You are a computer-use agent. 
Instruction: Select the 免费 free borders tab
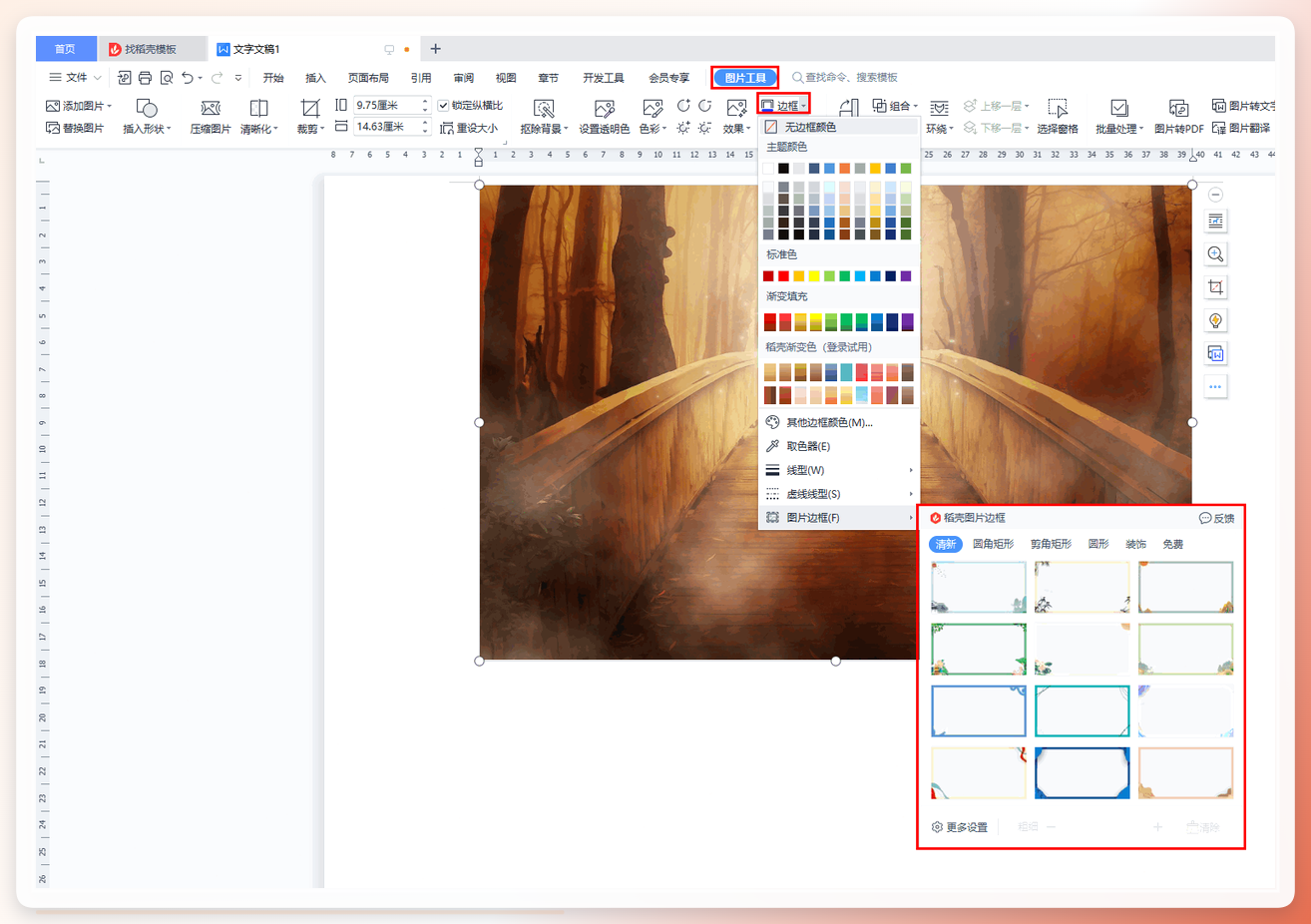[1172, 544]
